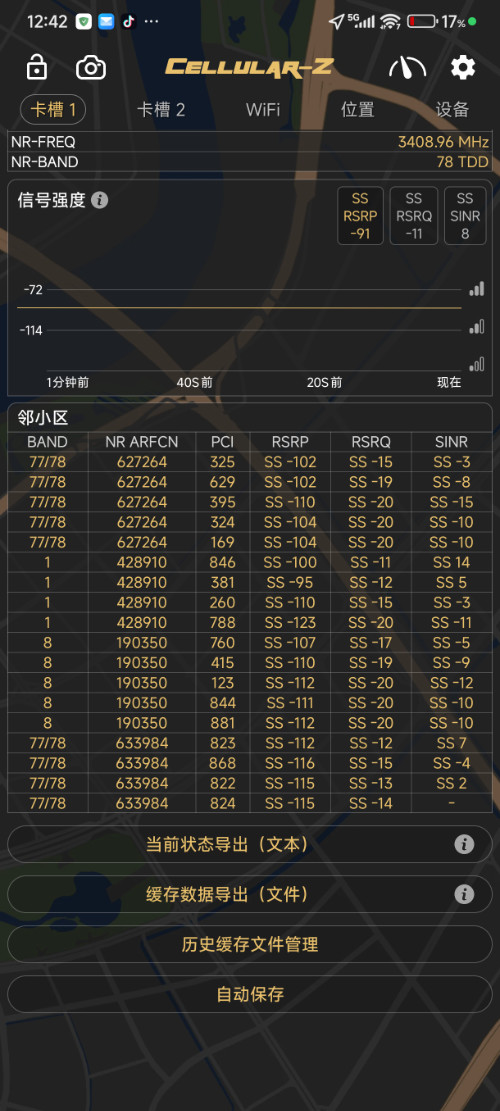Tap info icon next to 信号强度
500x1111 pixels.
(x=100, y=201)
